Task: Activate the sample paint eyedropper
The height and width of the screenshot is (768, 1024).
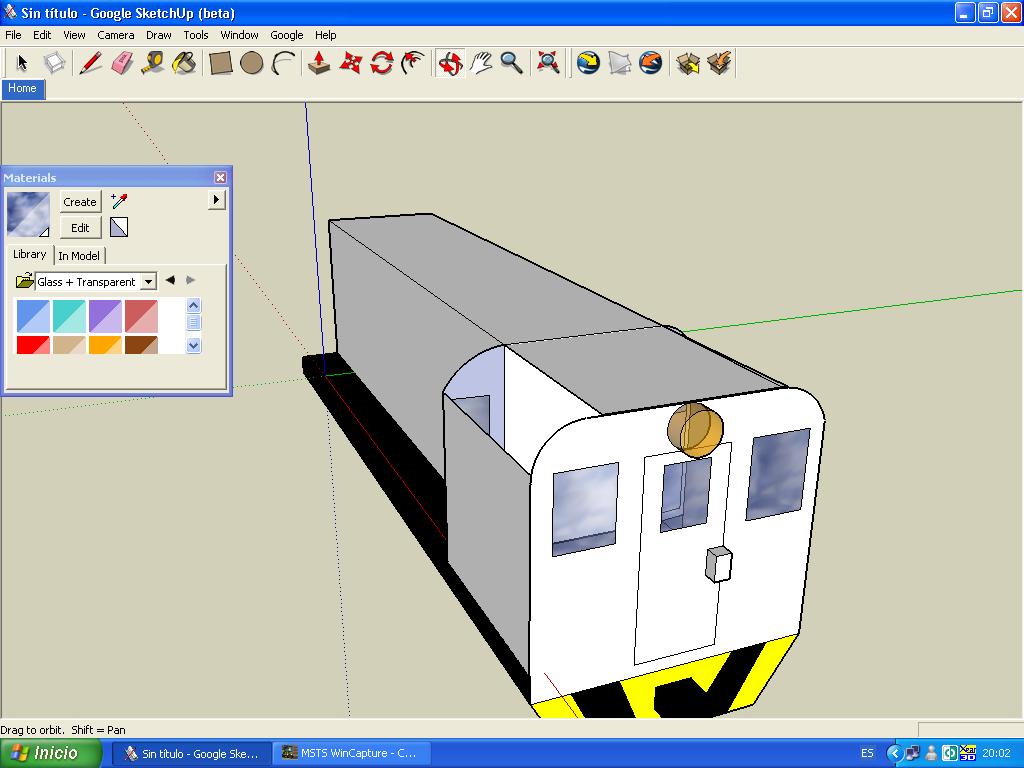Action: click(x=119, y=201)
